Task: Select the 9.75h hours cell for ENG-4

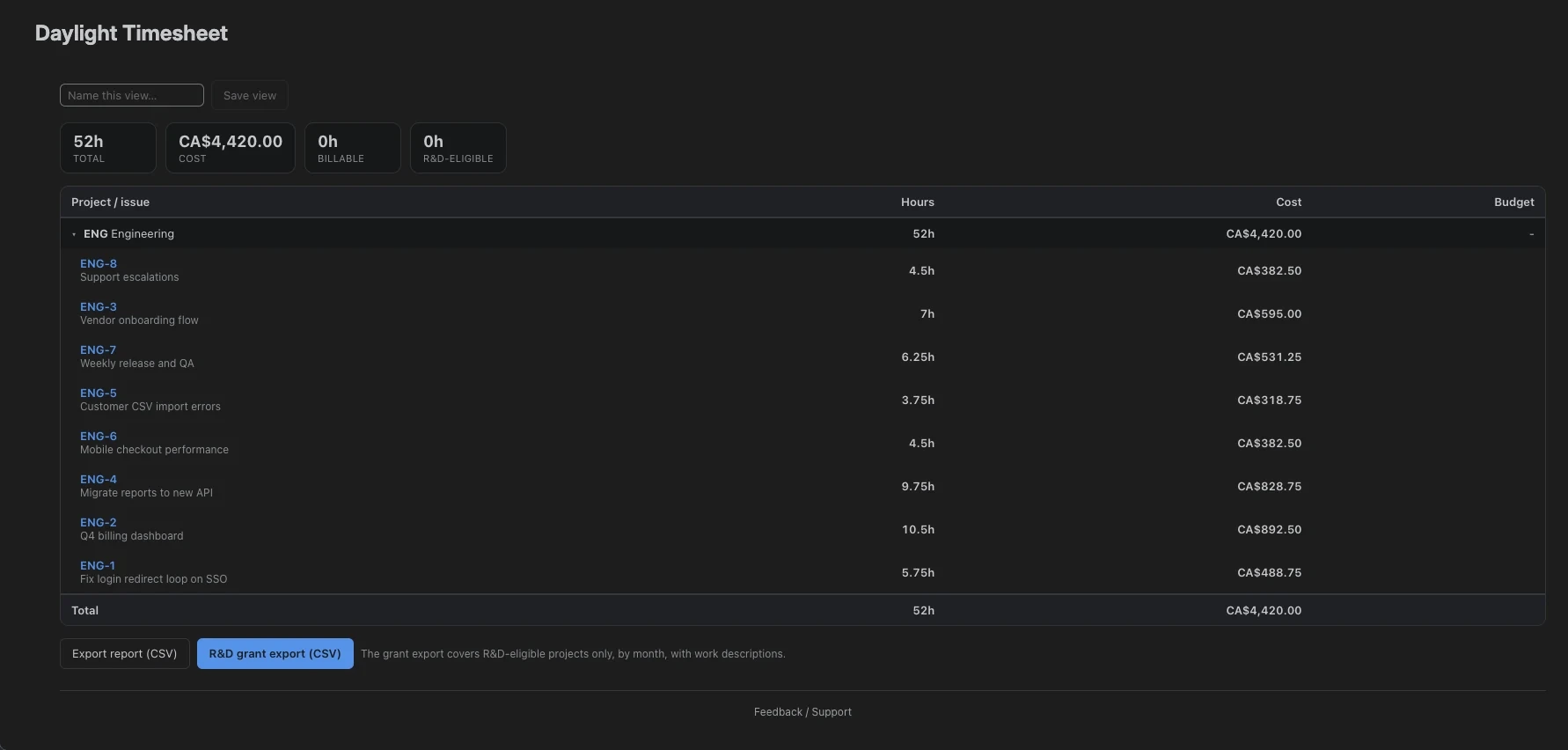Action: [x=919, y=486]
